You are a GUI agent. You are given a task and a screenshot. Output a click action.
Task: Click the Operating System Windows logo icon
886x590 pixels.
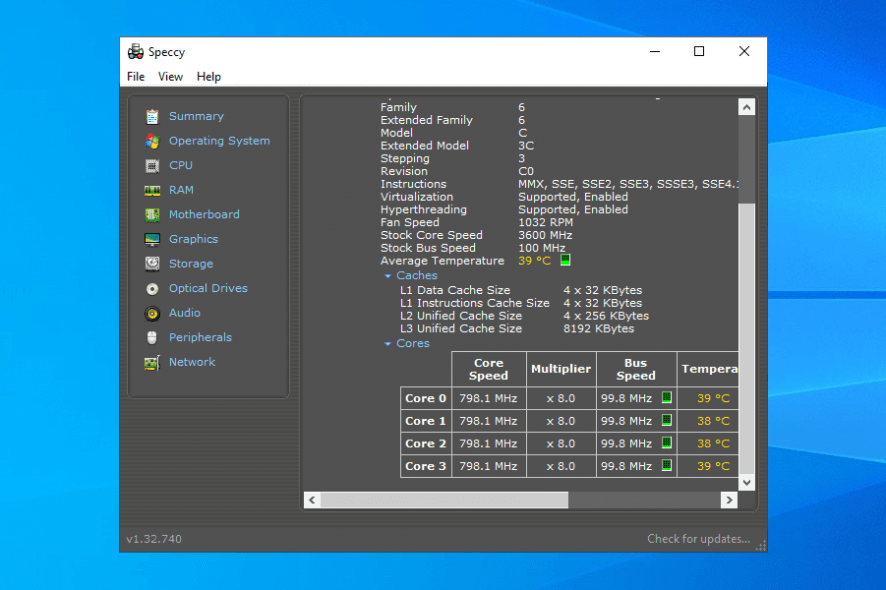(152, 141)
